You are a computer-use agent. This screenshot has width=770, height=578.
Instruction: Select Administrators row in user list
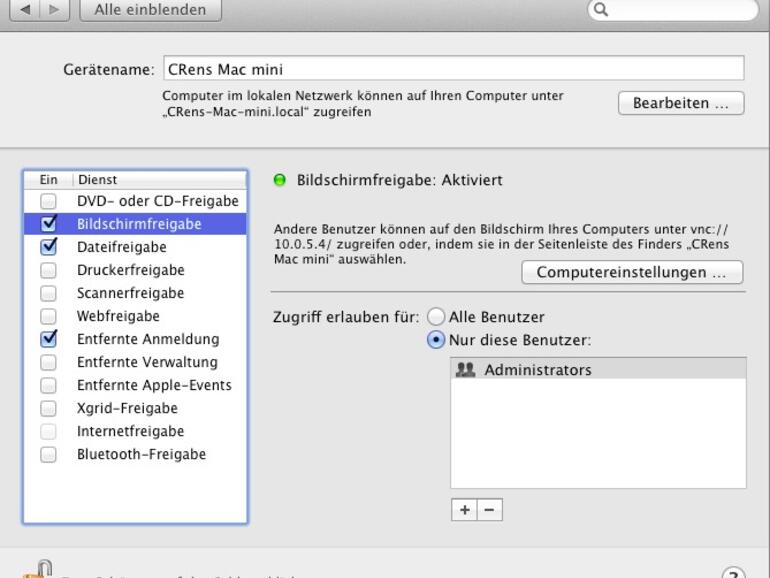[598, 369]
